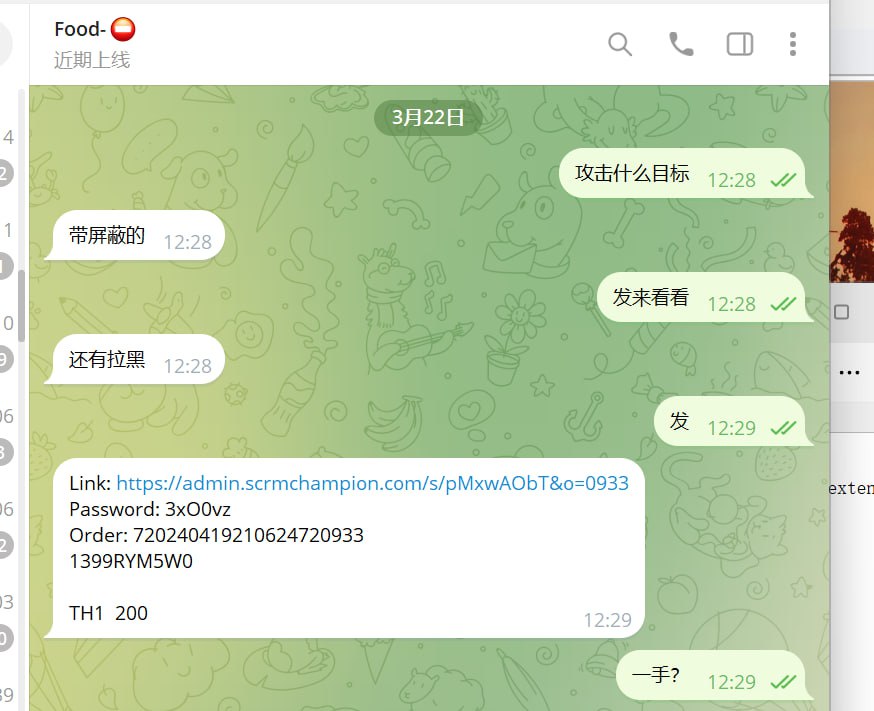This screenshot has height=711, width=874.
Task: Tick the checkbox in the right-side window
Action: pyautogui.click(x=842, y=312)
